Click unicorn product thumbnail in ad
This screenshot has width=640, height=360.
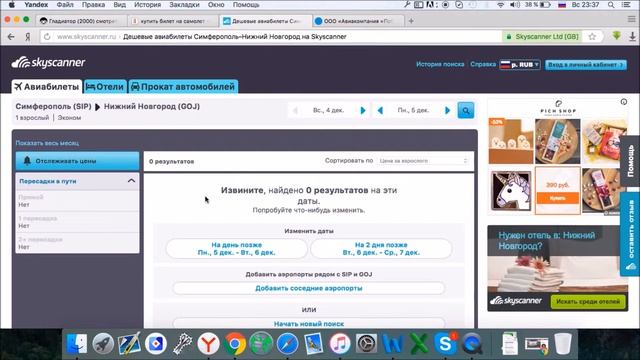point(510,190)
